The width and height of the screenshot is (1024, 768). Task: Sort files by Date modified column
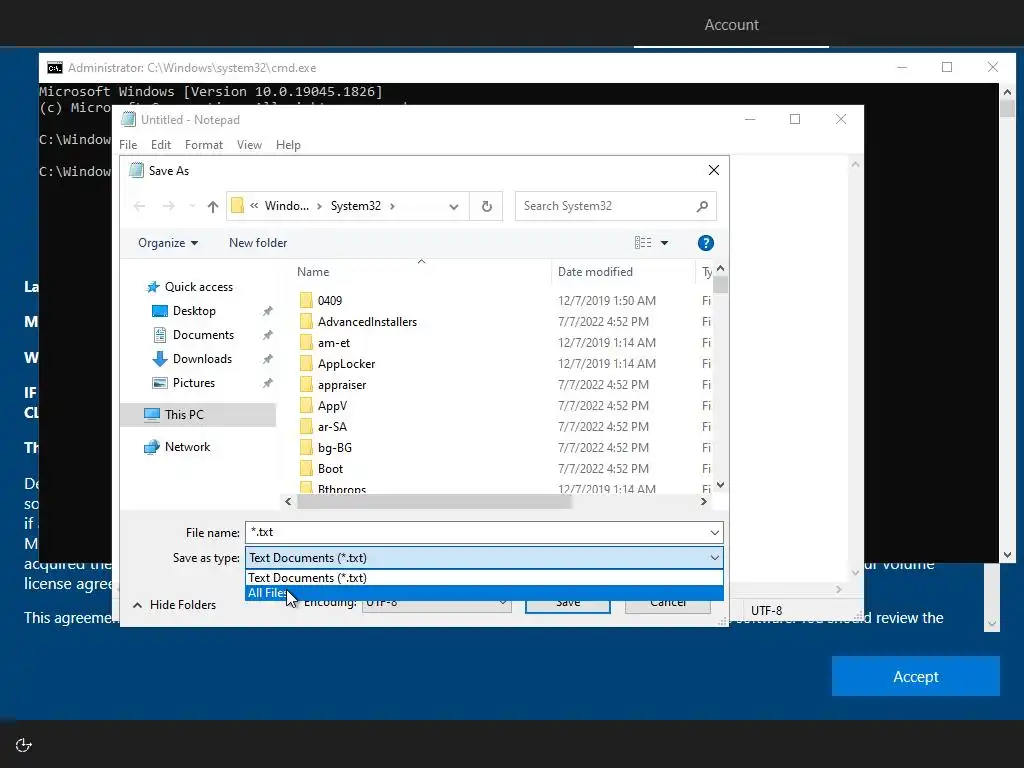[595, 272]
